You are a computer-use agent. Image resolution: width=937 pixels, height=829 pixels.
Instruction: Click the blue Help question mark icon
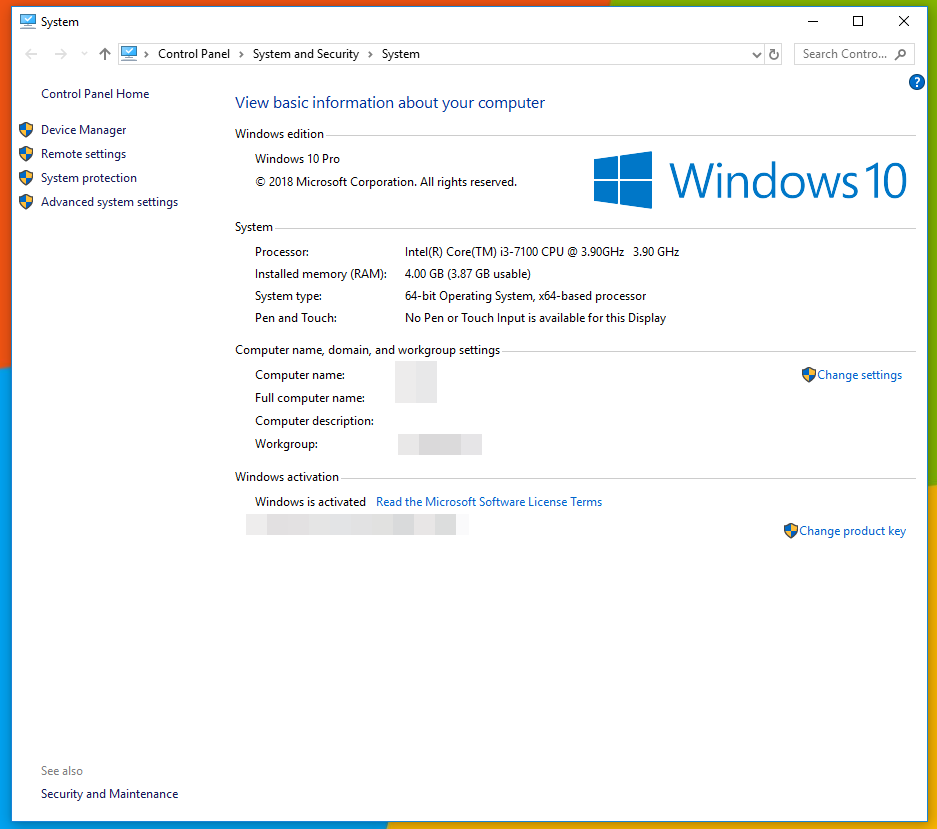pyautogui.click(x=916, y=82)
